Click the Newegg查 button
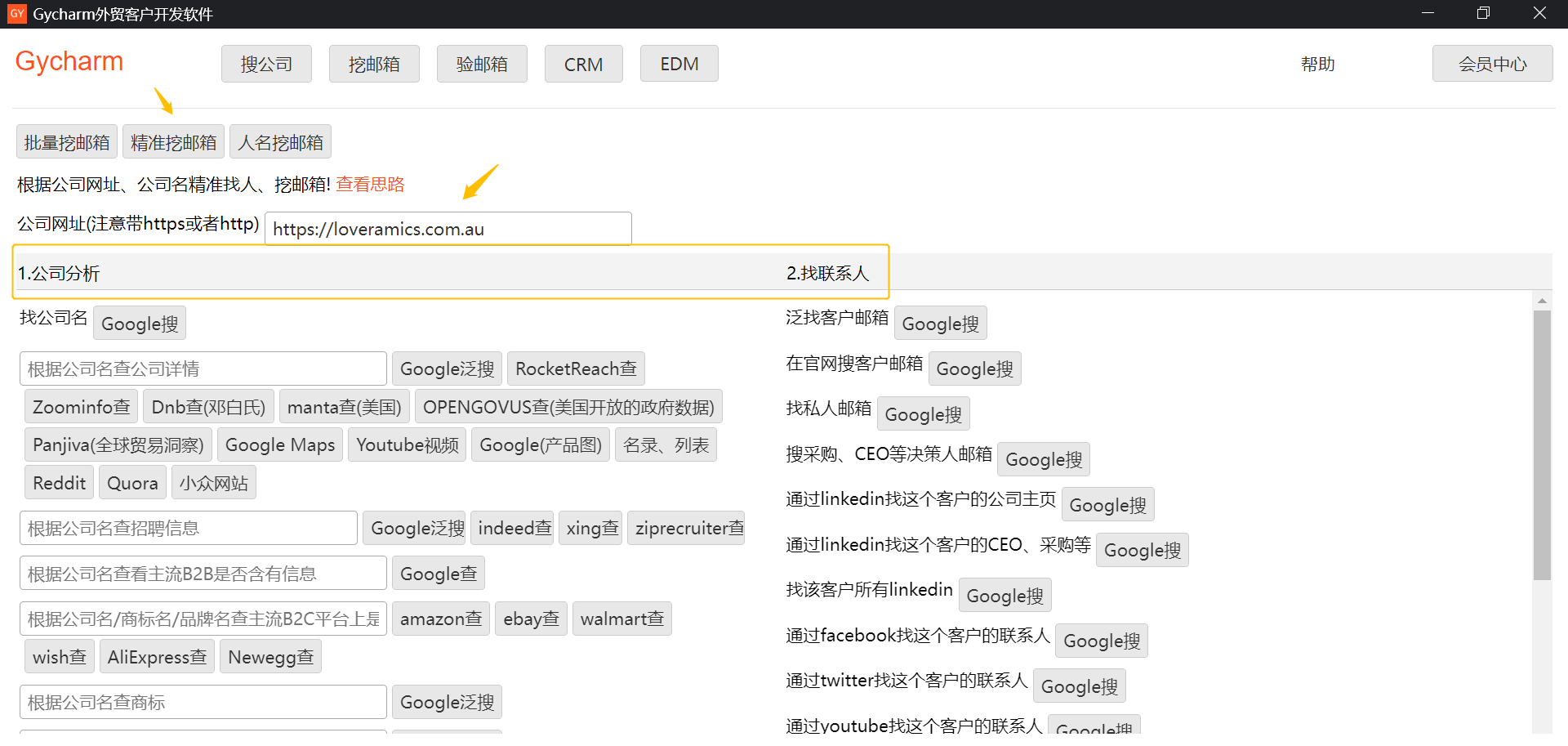Viewport: 1568px width, 746px height. coord(270,657)
